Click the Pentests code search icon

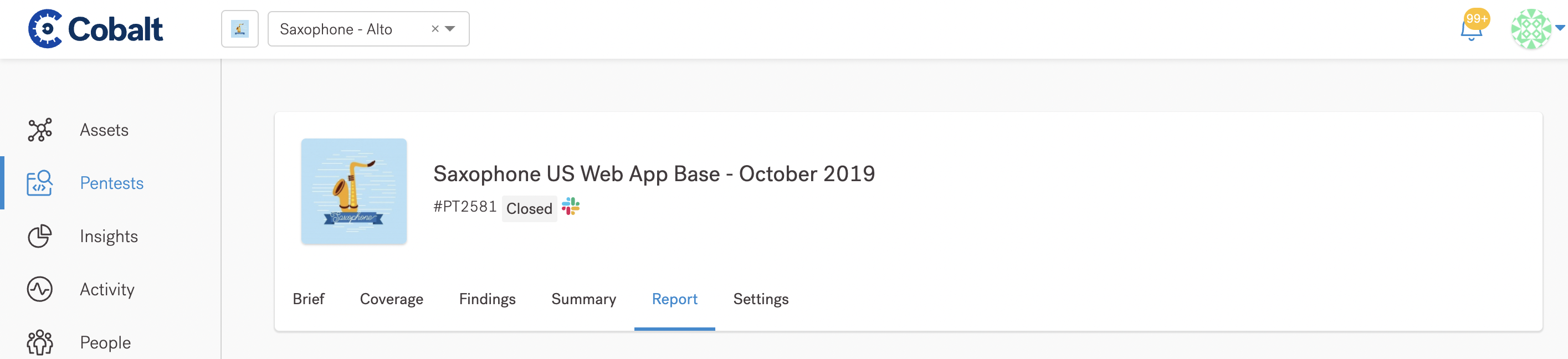(x=39, y=182)
